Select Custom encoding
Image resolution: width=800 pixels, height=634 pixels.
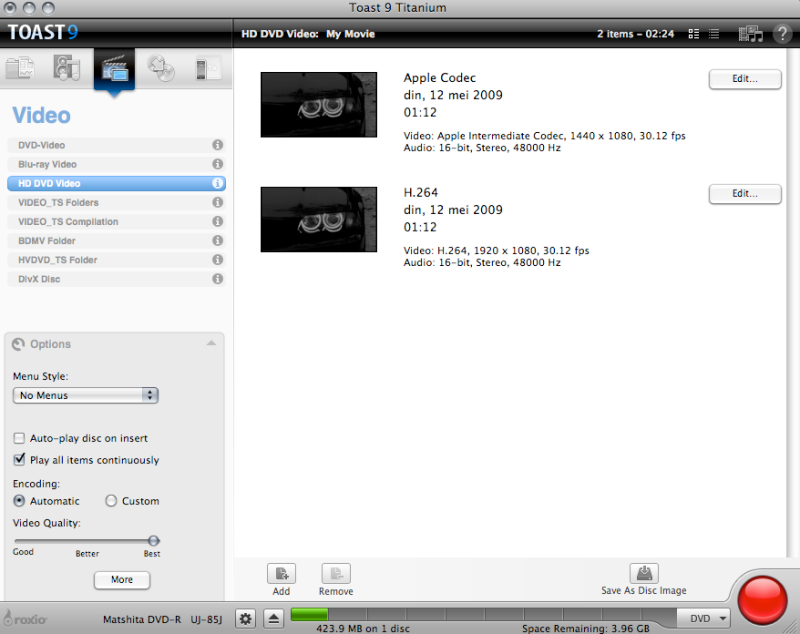pos(111,501)
